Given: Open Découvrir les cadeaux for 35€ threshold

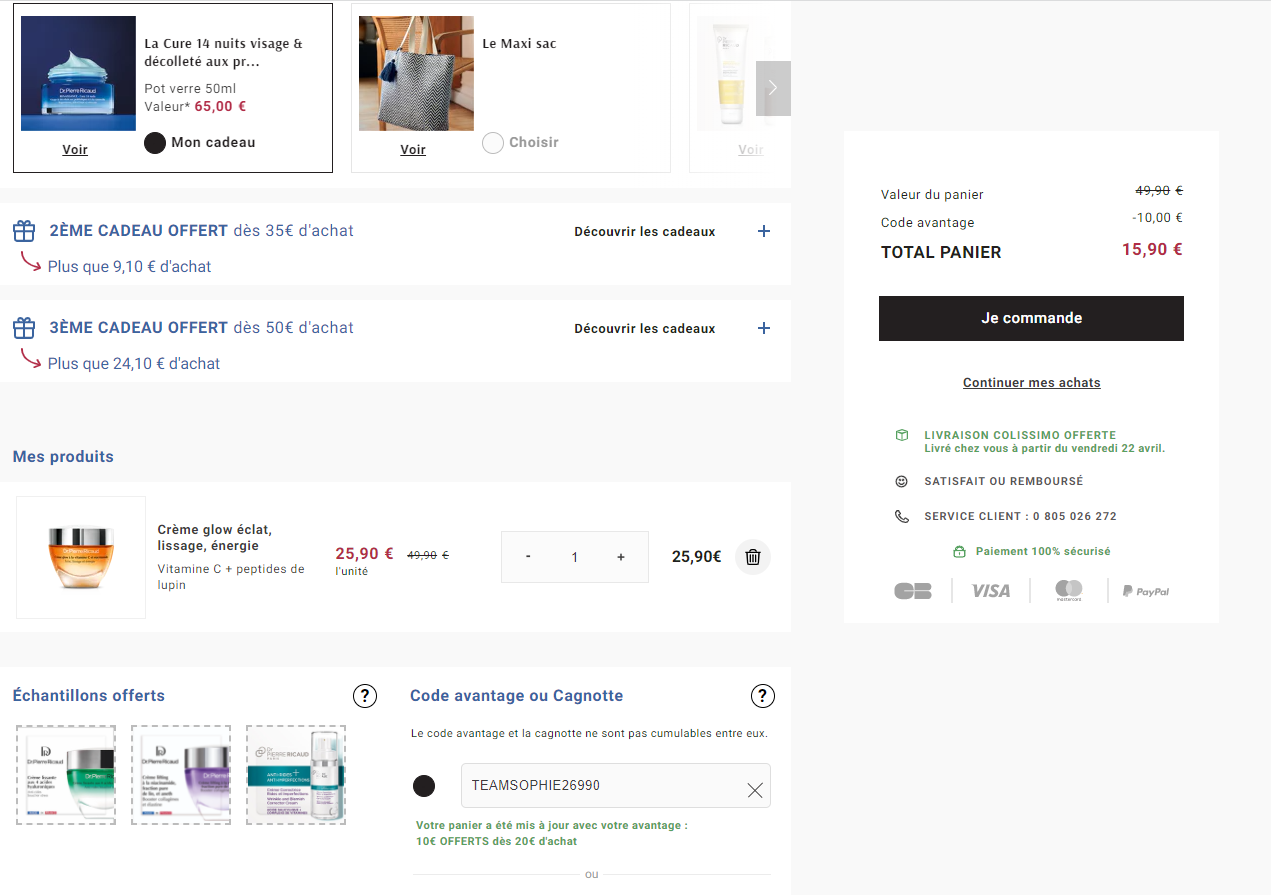Looking at the screenshot, I should pyautogui.click(x=645, y=231).
